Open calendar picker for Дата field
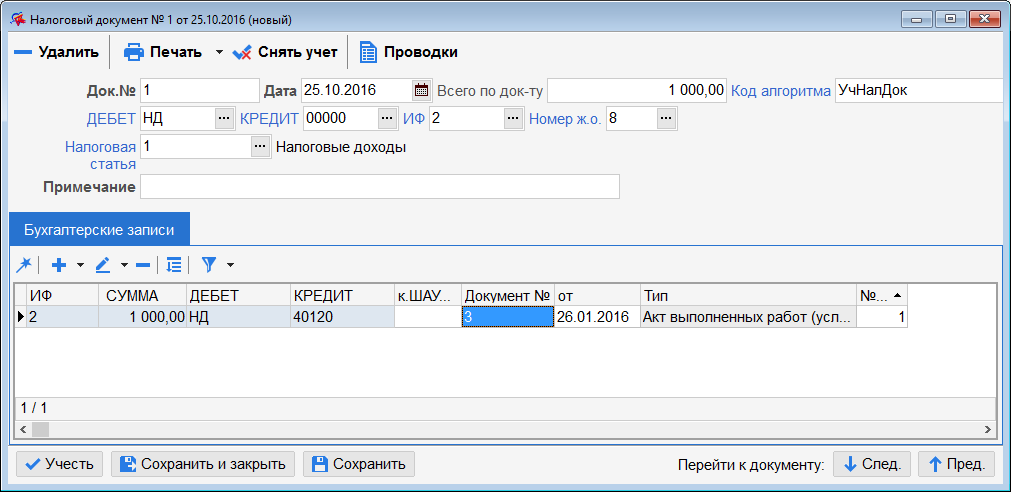This screenshot has height=492, width=1011. pos(421,90)
